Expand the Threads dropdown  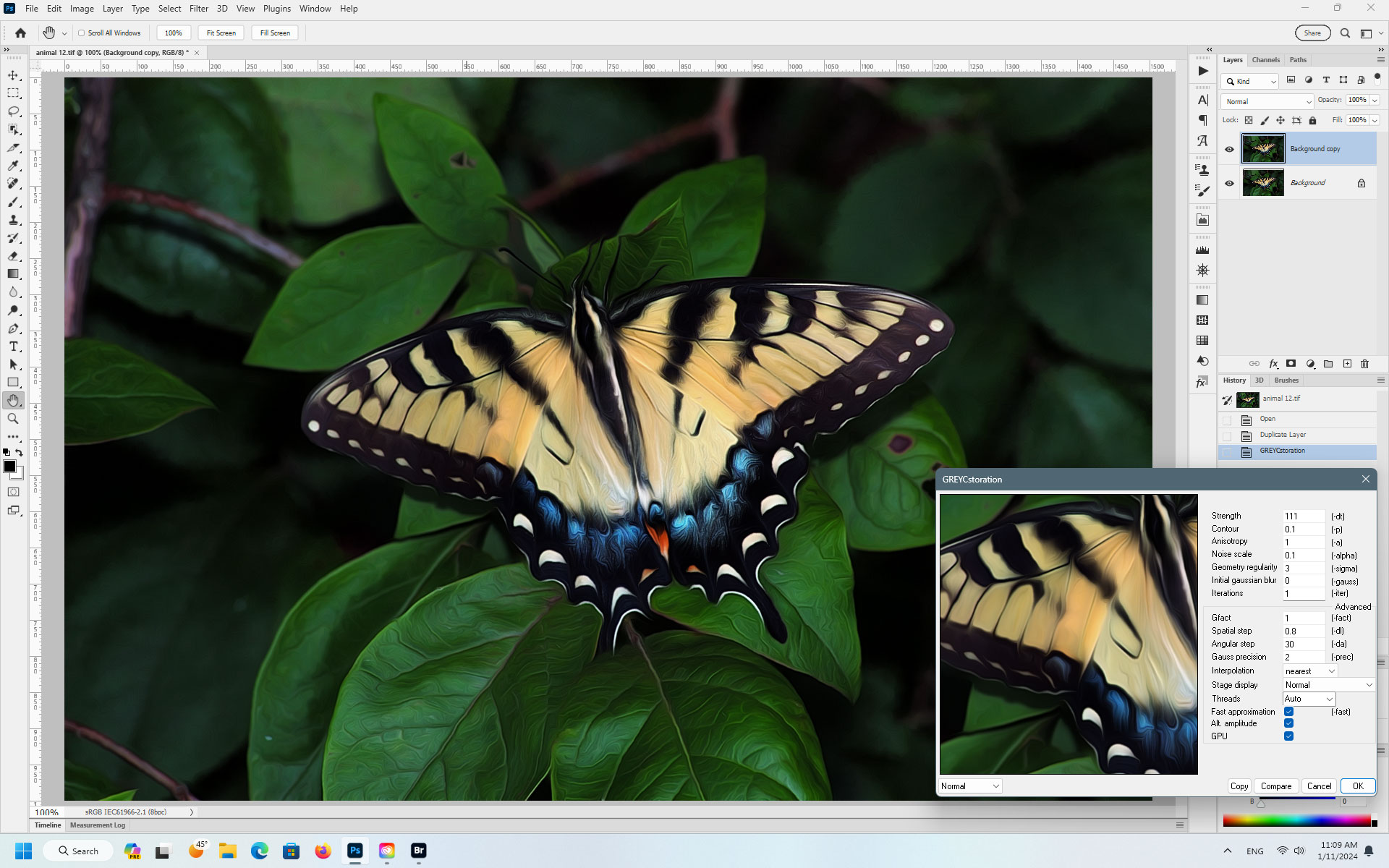pos(1308,699)
